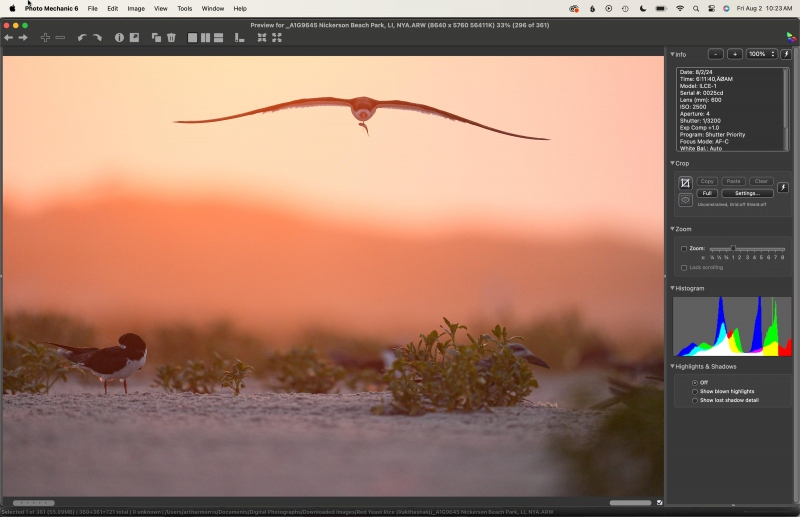Click the lightning icon in Info section
This screenshot has height=517, width=800.
tap(786, 54)
